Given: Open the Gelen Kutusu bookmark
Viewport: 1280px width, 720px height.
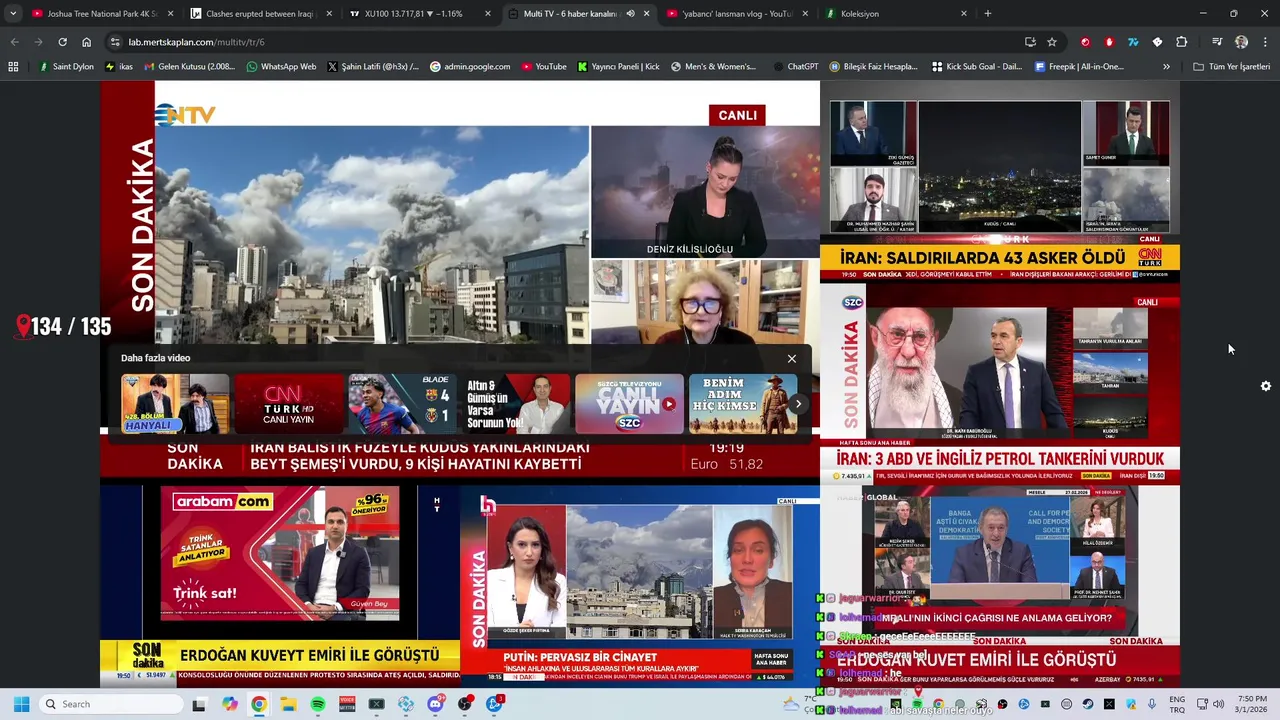Looking at the screenshot, I should click(190, 67).
